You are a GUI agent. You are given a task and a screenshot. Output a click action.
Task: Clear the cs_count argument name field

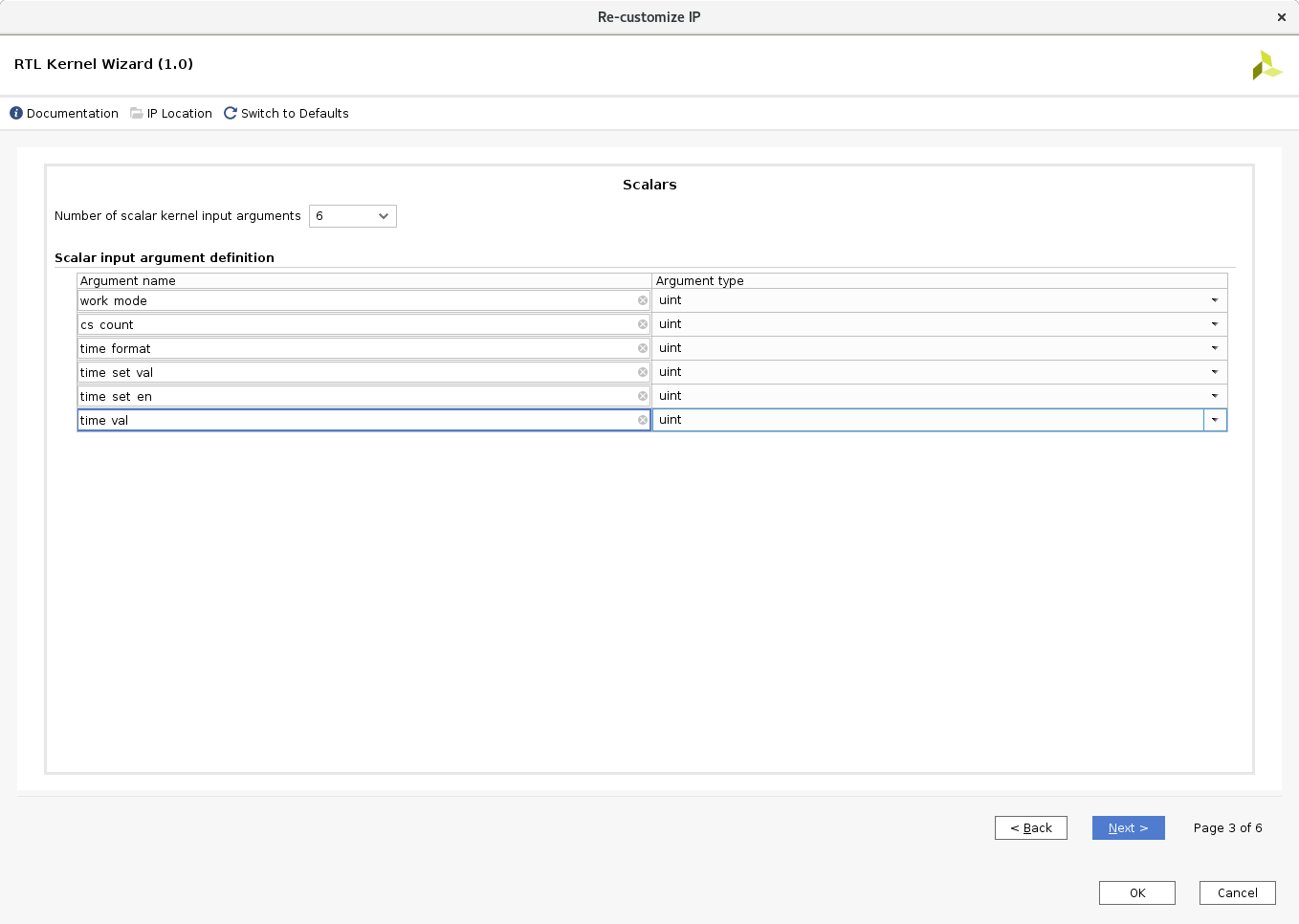643,324
